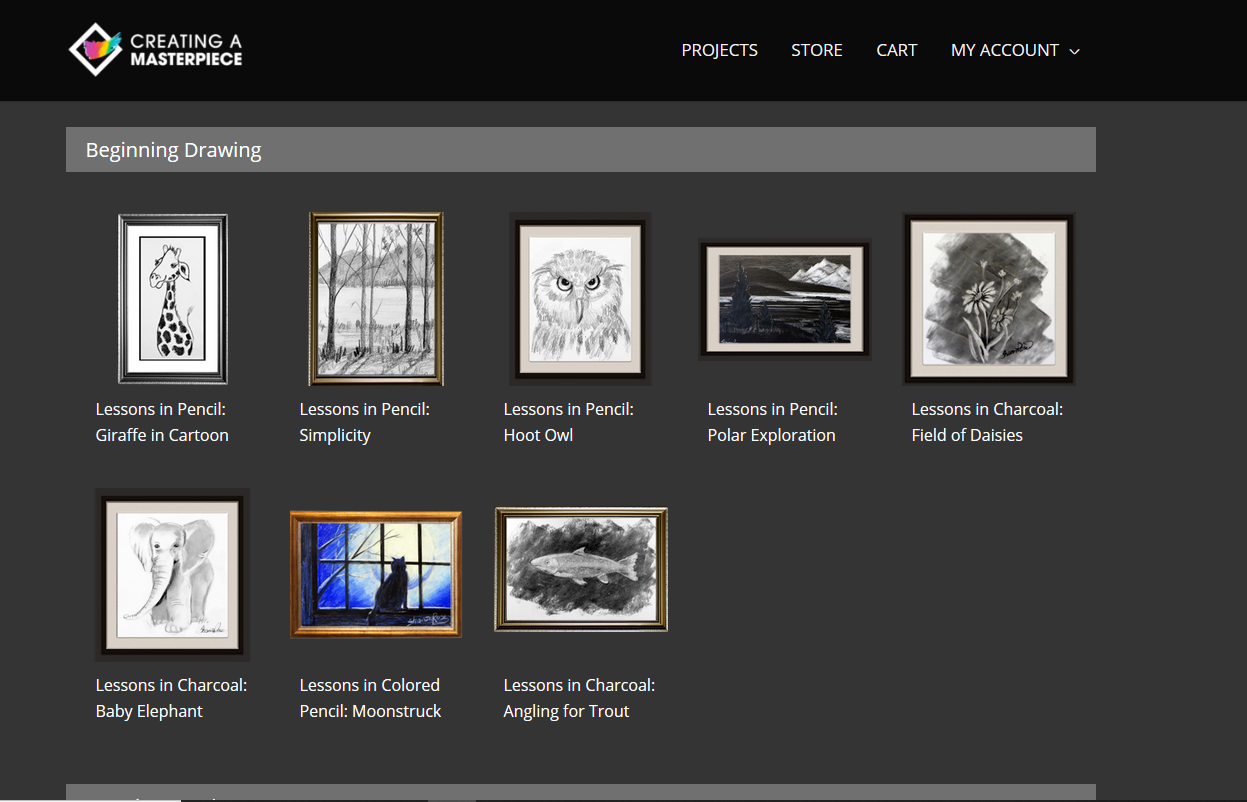Expand the My Account dropdown chevron
The height and width of the screenshot is (802, 1247).
click(x=1075, y=51)
